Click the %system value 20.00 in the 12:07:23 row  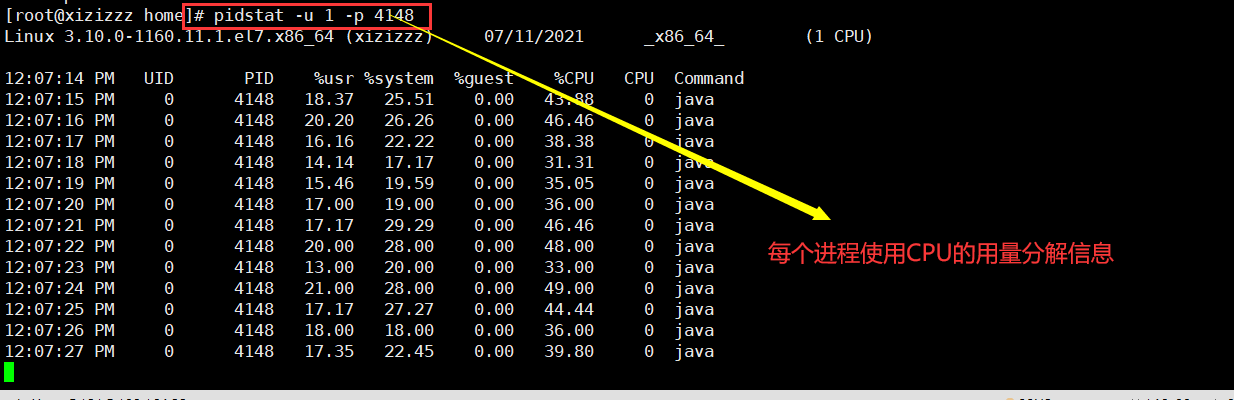point(409,267)
